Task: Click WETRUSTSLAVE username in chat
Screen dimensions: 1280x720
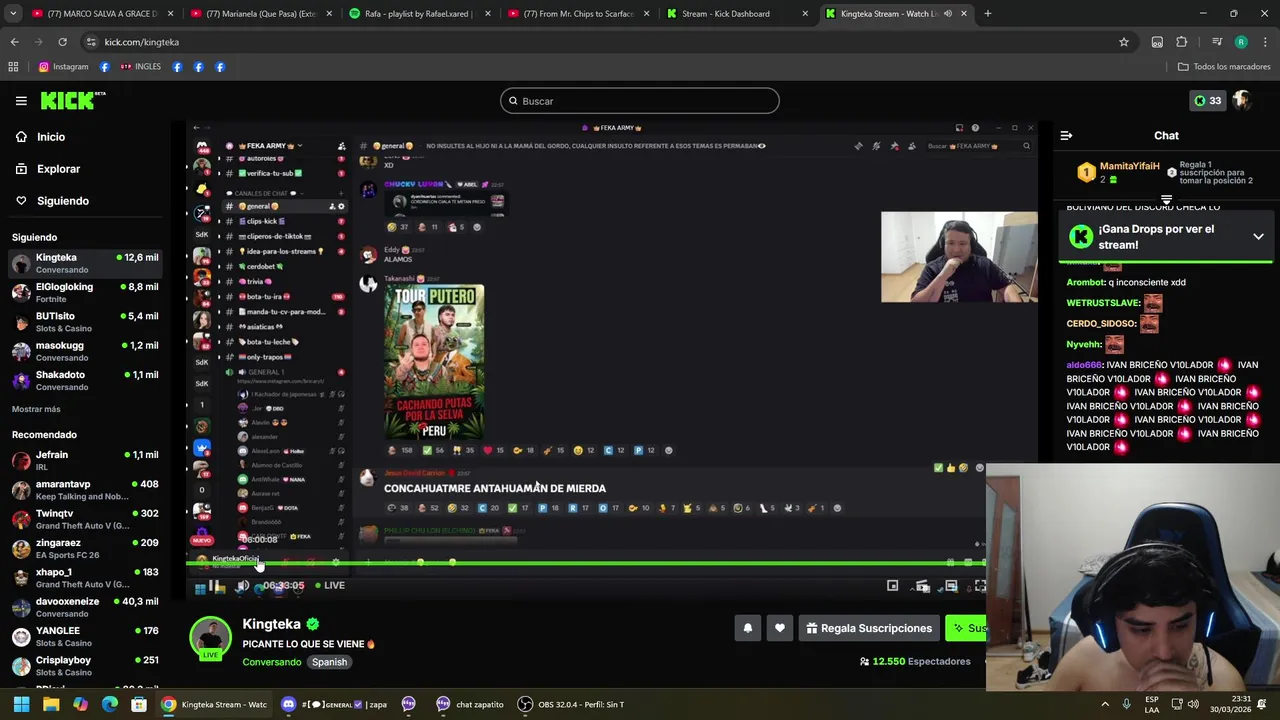Action: coord(1103,303)
